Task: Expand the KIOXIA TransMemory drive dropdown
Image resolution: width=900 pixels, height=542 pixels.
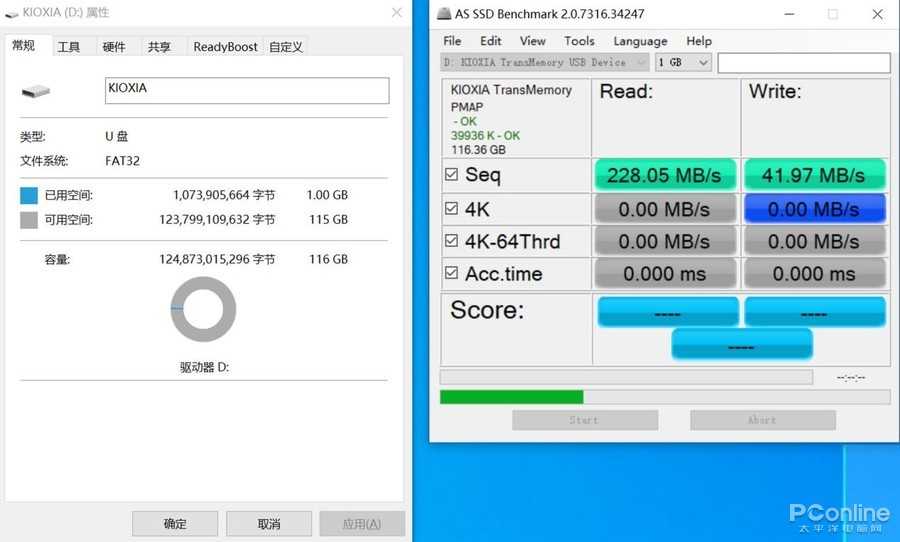Action: tap(544, 62)
